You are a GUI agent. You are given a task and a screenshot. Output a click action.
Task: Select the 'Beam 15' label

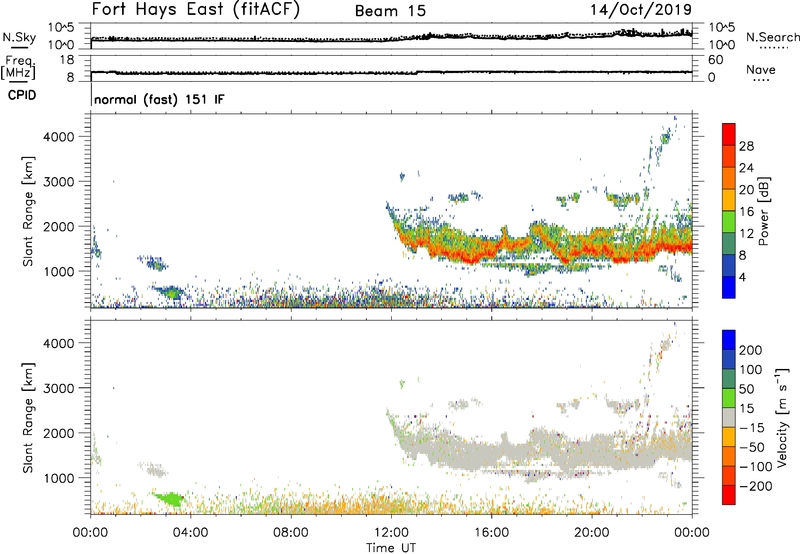(390, 11)
